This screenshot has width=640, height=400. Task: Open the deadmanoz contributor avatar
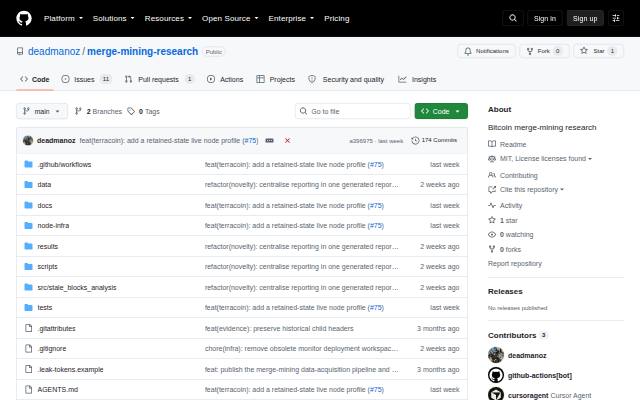coord(496,355)
